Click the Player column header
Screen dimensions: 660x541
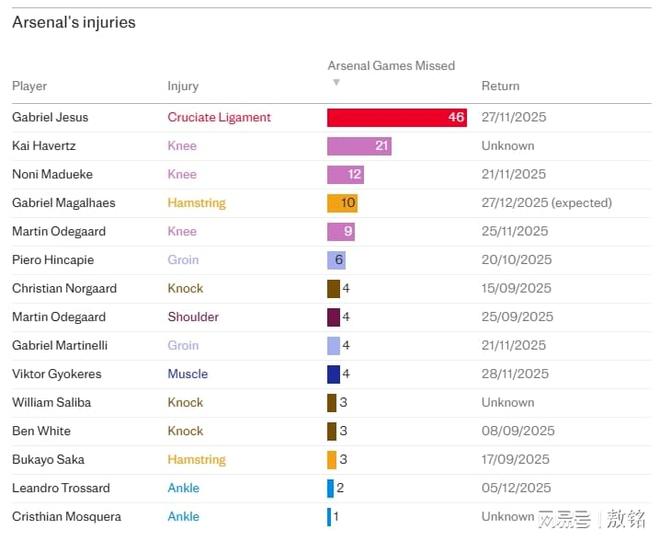click(30, 86)
